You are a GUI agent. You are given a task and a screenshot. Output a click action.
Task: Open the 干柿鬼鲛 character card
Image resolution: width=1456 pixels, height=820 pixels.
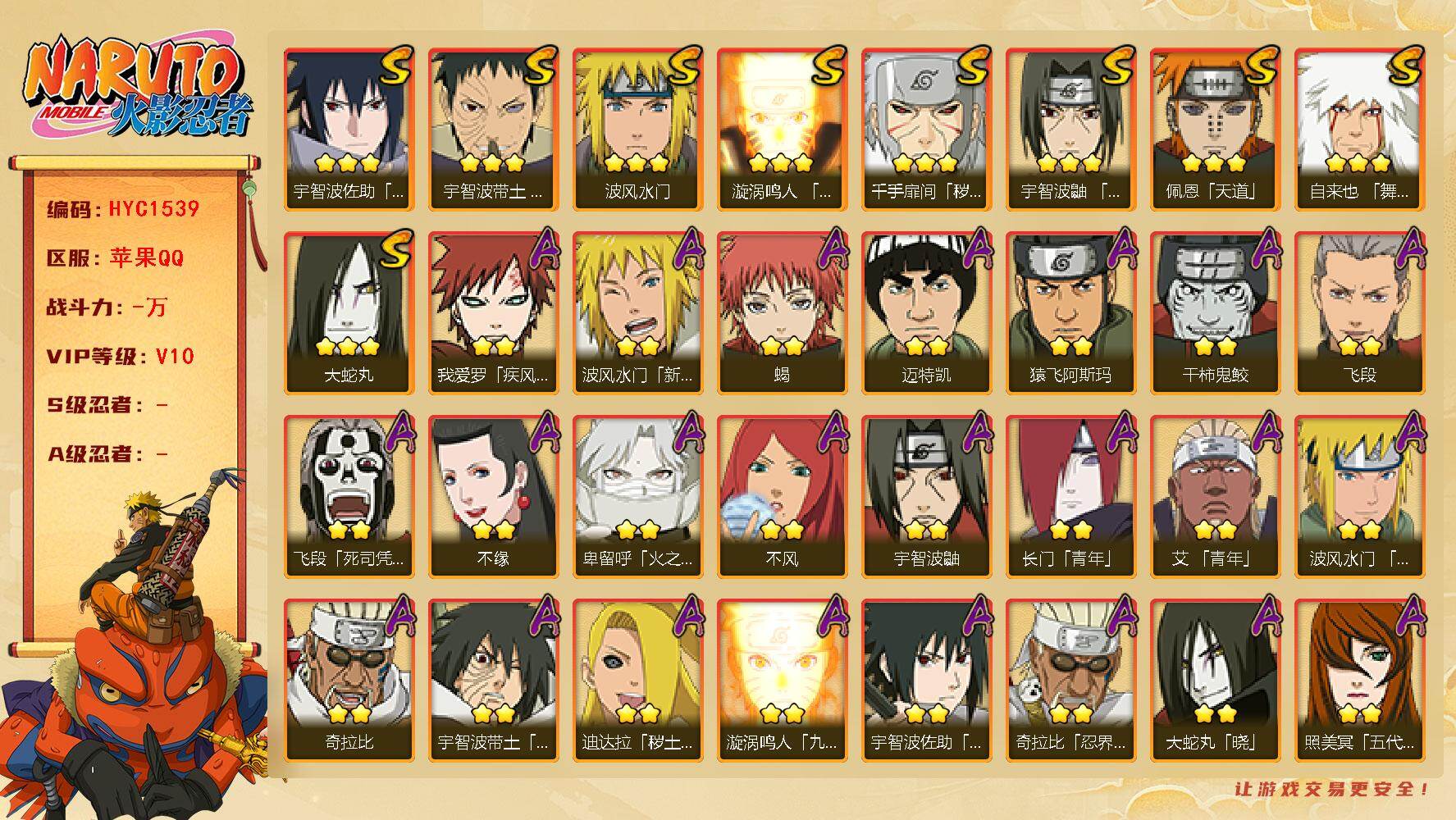coord(1215,312)
